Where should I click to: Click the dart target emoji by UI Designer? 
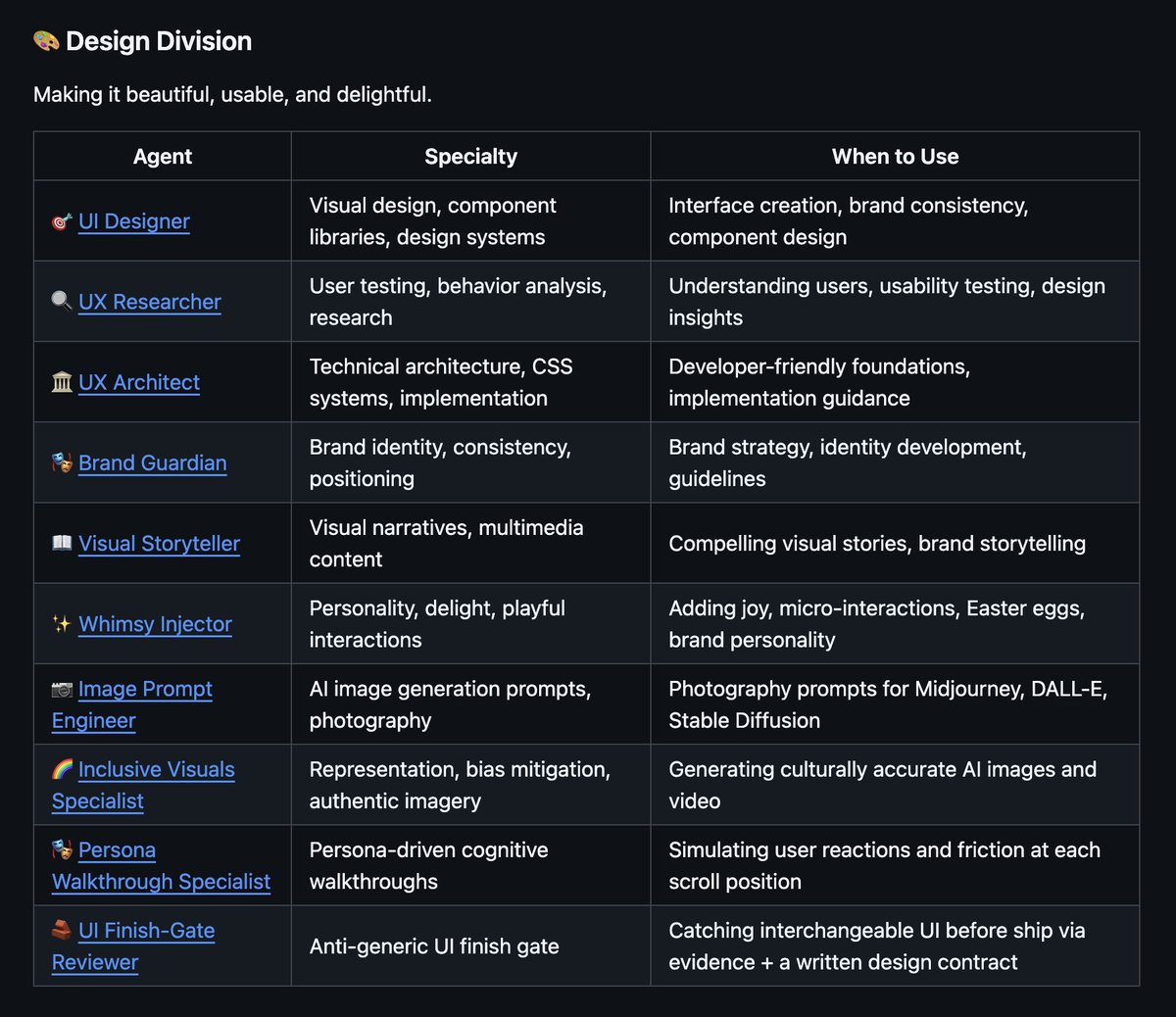coord(62,222)
